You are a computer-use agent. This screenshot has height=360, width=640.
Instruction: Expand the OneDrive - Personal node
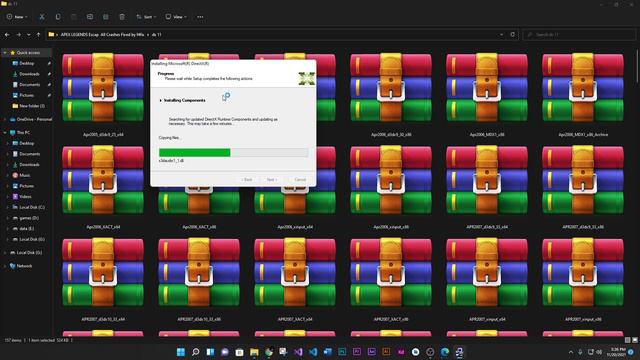[5, 119]
